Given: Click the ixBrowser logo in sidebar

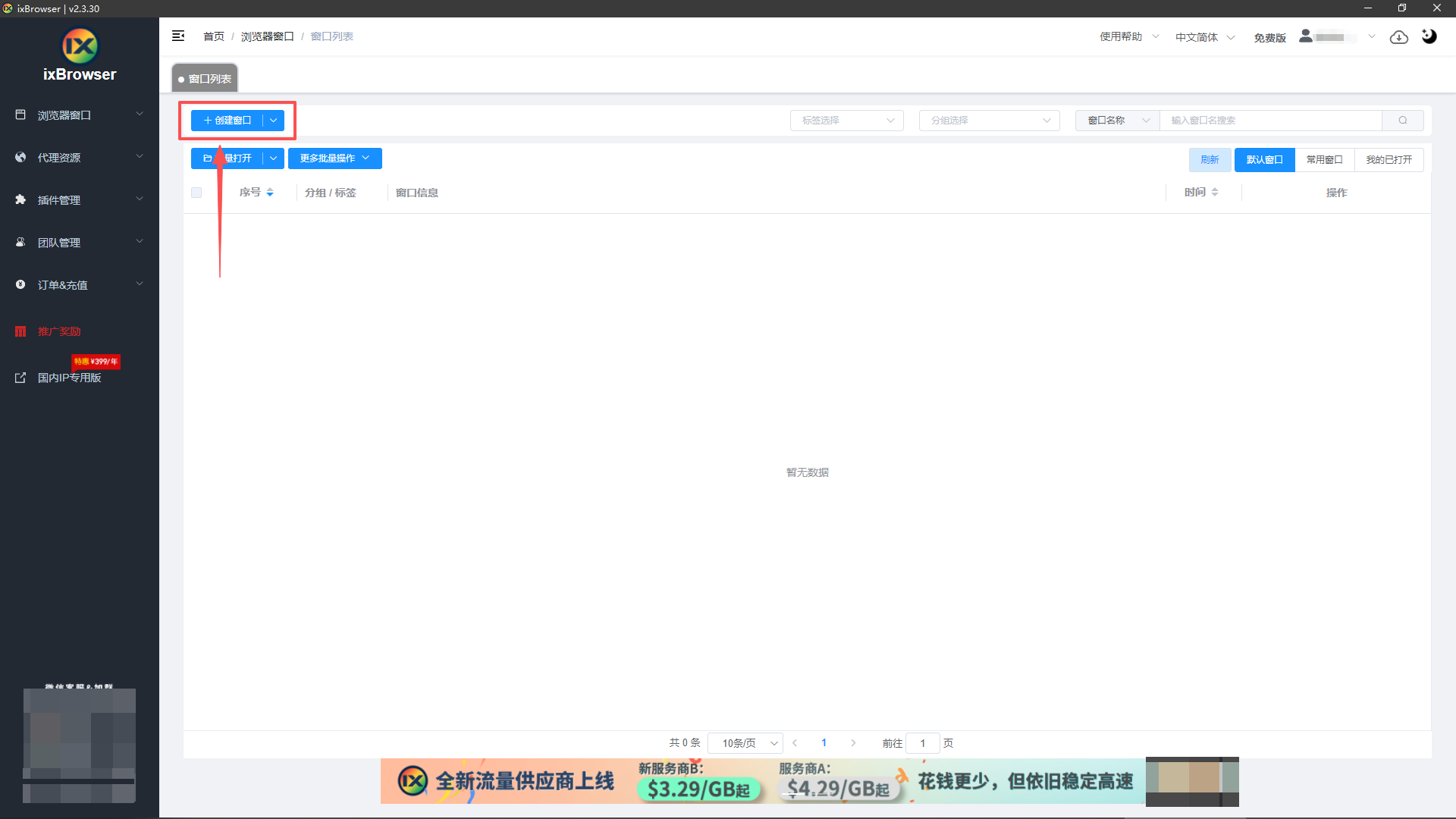Looking at the screenshot, I should (80, 55).
